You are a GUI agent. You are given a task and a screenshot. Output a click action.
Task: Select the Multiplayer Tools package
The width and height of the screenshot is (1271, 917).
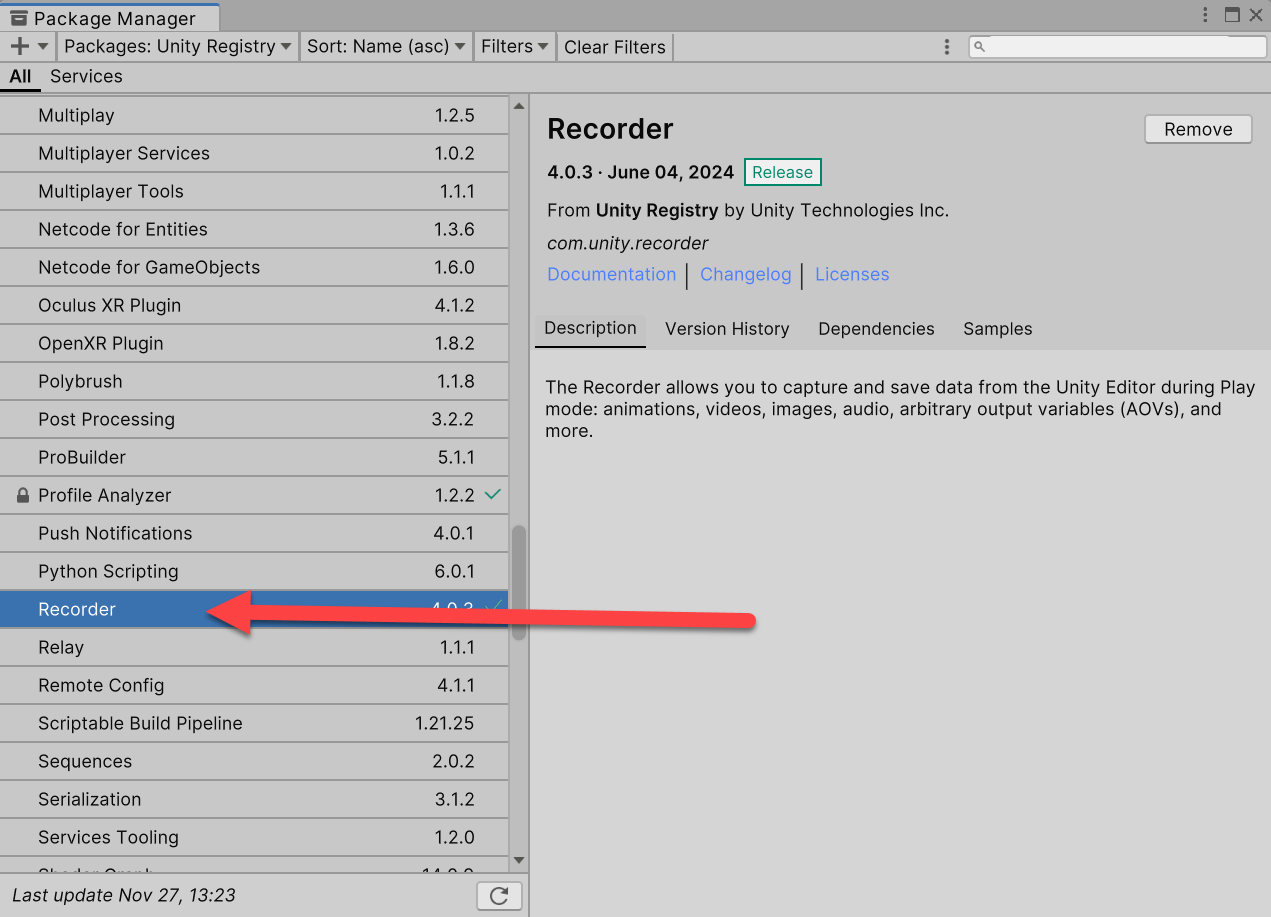pyautogui.click(x=254, y=191)
